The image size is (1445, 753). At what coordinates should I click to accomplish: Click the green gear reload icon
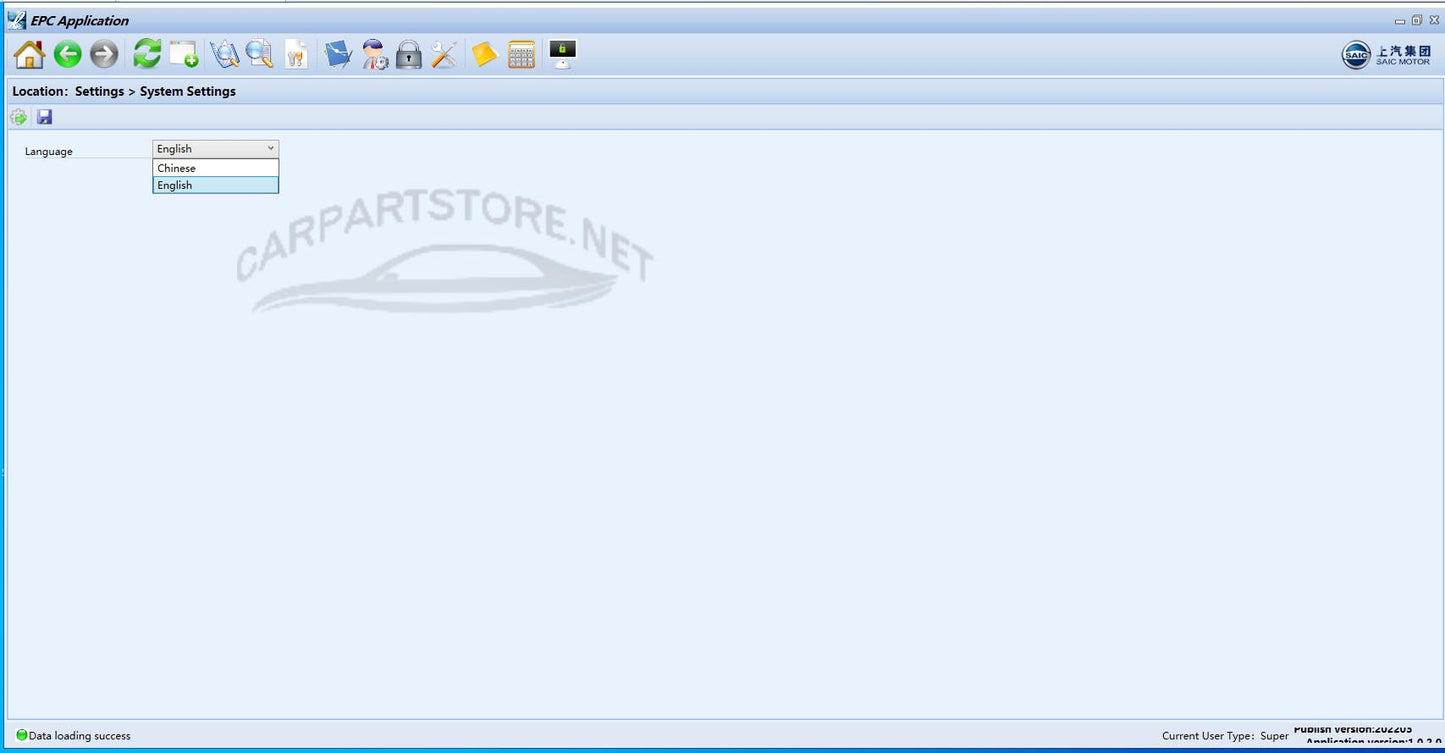point(18,117)
